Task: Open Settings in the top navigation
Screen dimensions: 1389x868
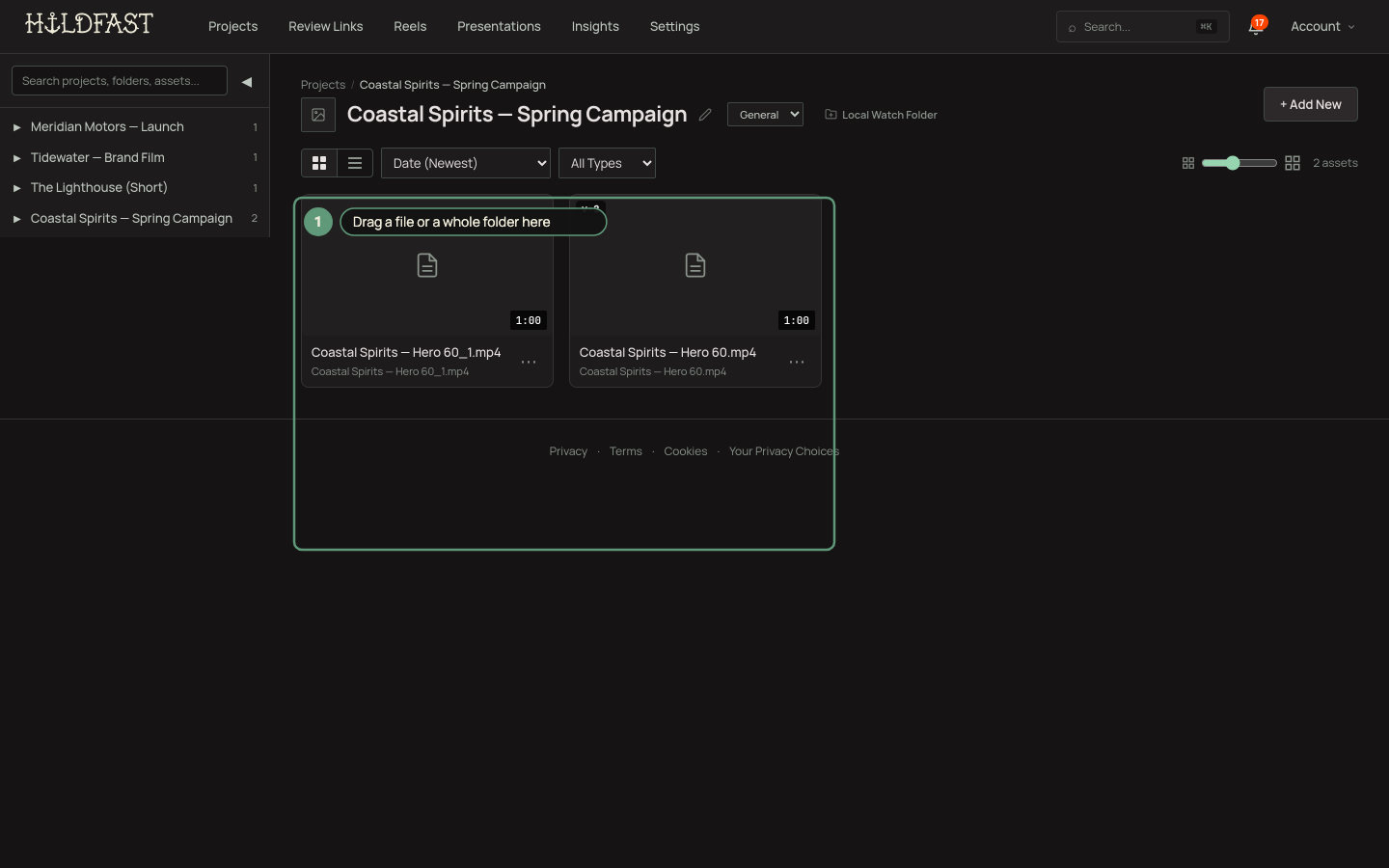Action: (x=675, y=26)
